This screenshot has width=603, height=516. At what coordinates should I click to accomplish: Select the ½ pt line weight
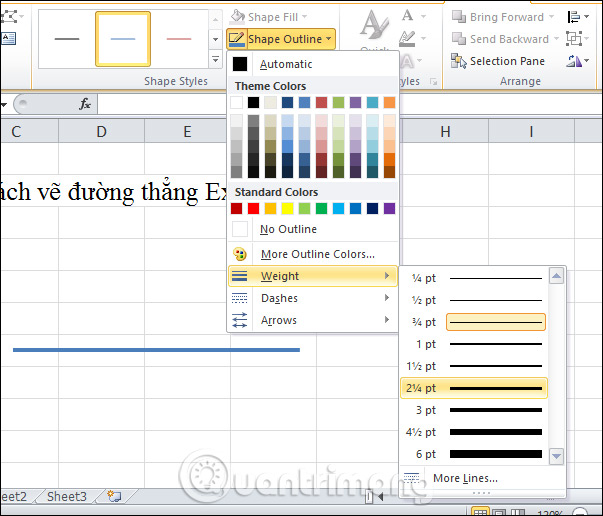click(x=474, y=300)
